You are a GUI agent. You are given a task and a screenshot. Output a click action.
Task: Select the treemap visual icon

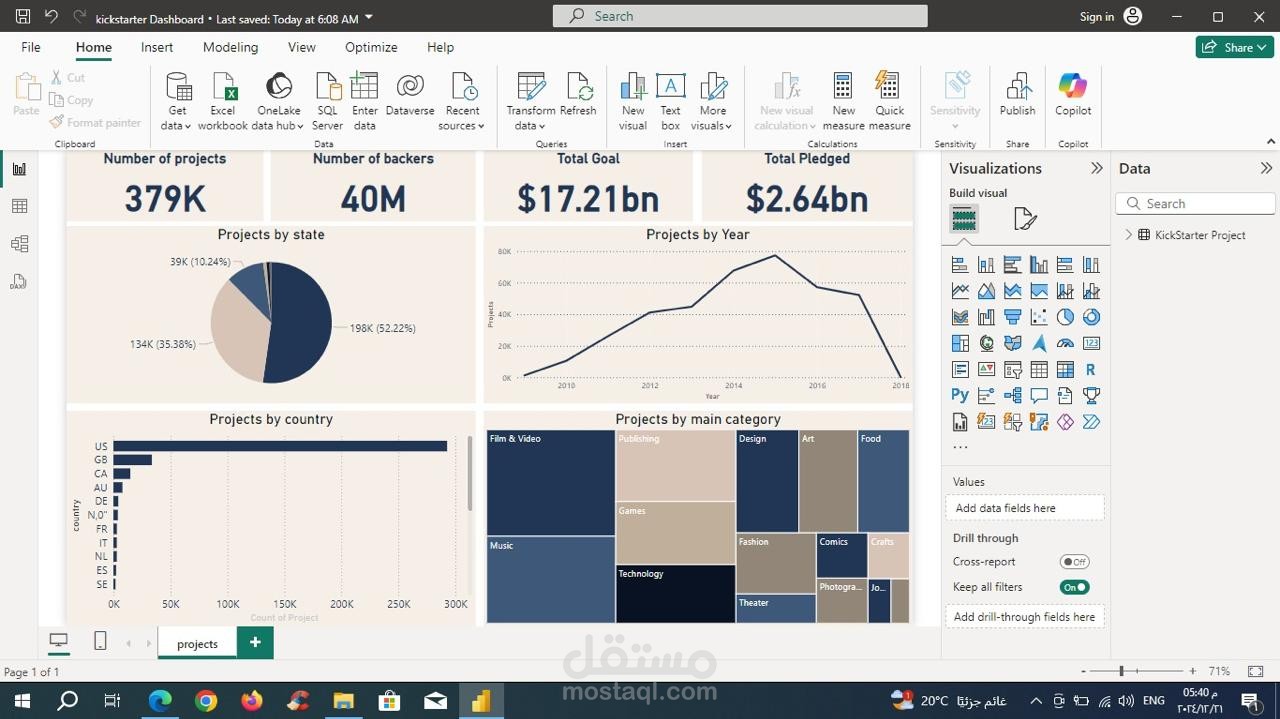click(960, 342)
